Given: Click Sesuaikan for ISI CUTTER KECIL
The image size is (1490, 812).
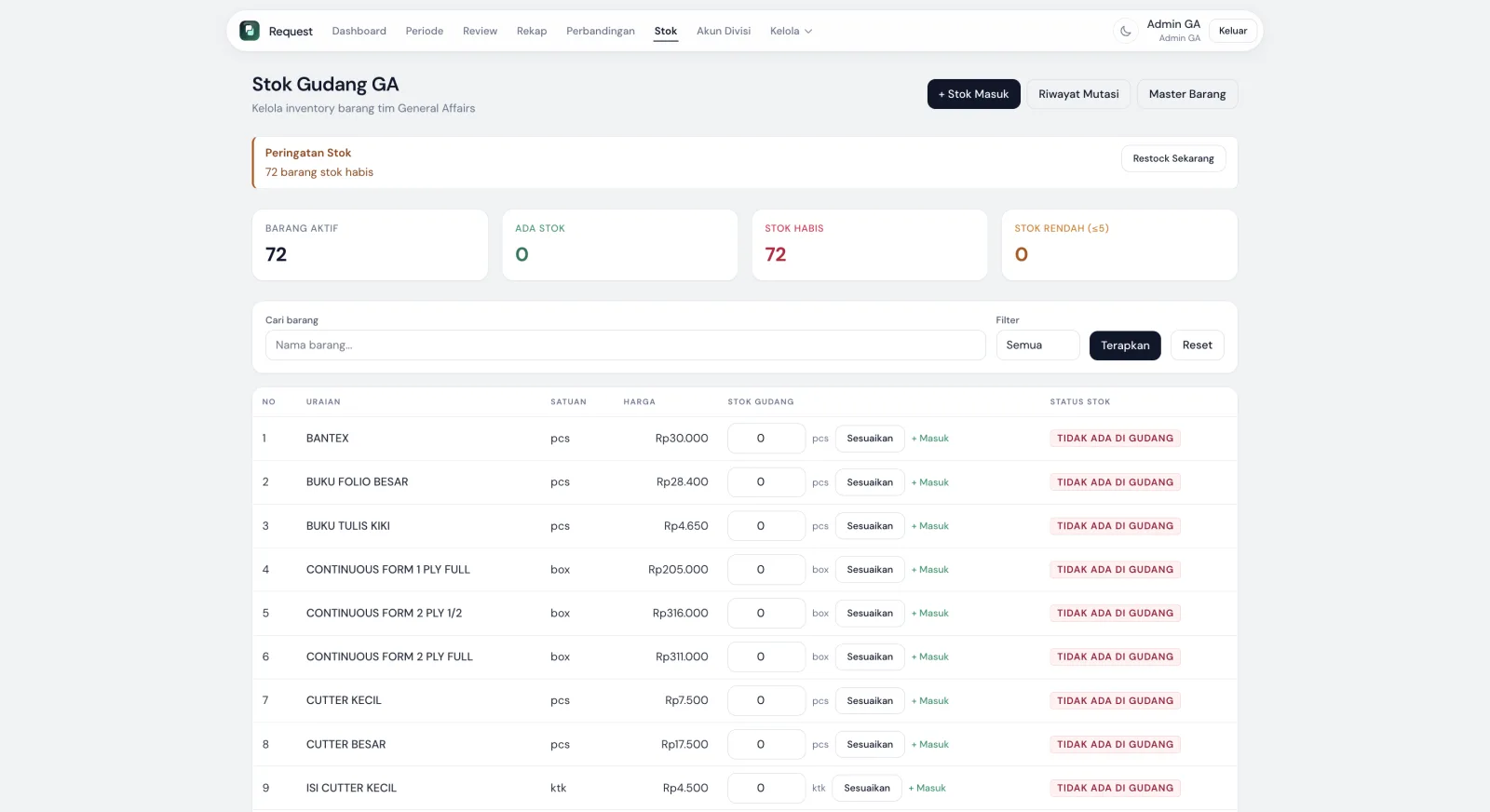Looking at the screenshot, I should point(867,789).
